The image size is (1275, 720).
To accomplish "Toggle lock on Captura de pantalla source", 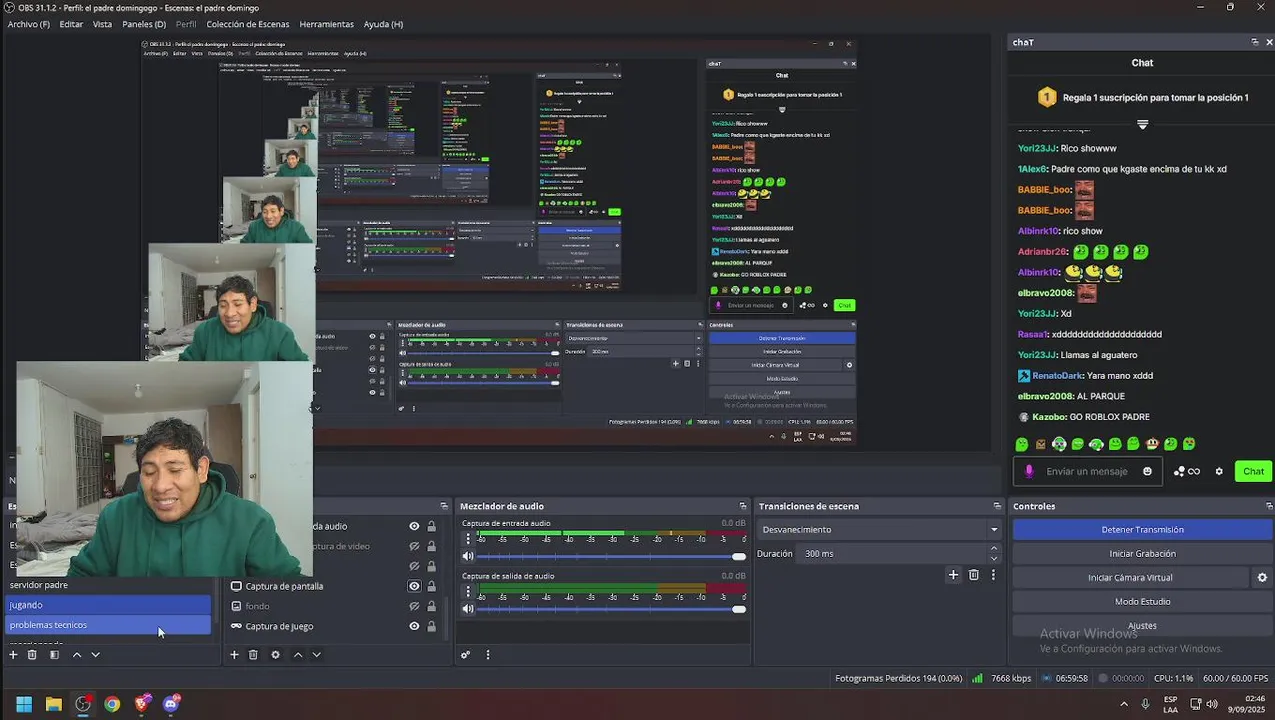I will tap(432, 586).
